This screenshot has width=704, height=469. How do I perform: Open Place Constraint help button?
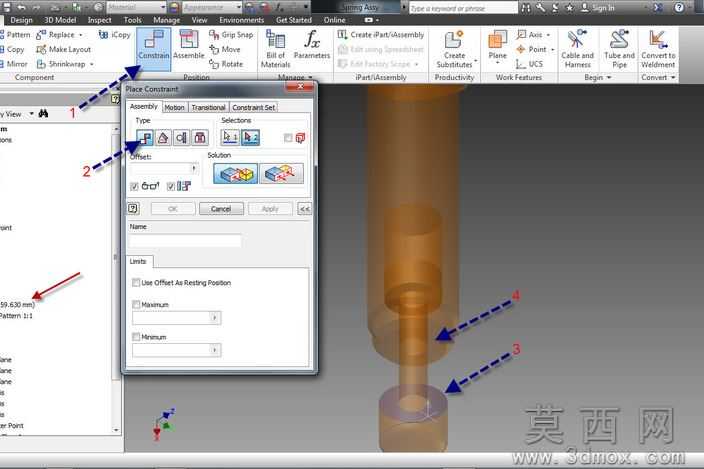[133, 208]
